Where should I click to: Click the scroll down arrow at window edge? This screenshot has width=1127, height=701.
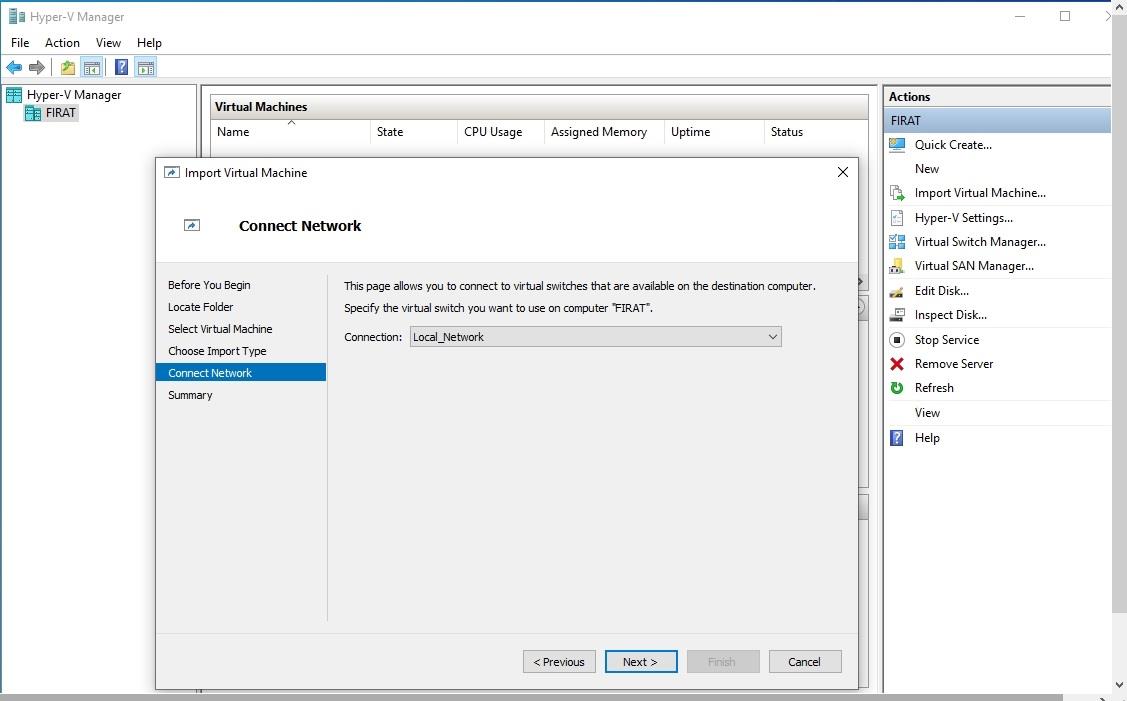coord(1120,684)
